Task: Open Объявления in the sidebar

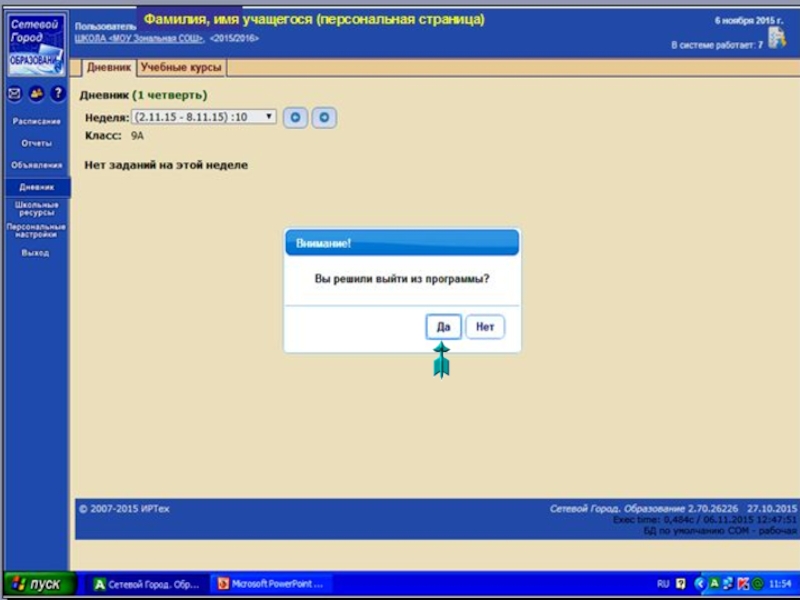Action: coord(36,165)
